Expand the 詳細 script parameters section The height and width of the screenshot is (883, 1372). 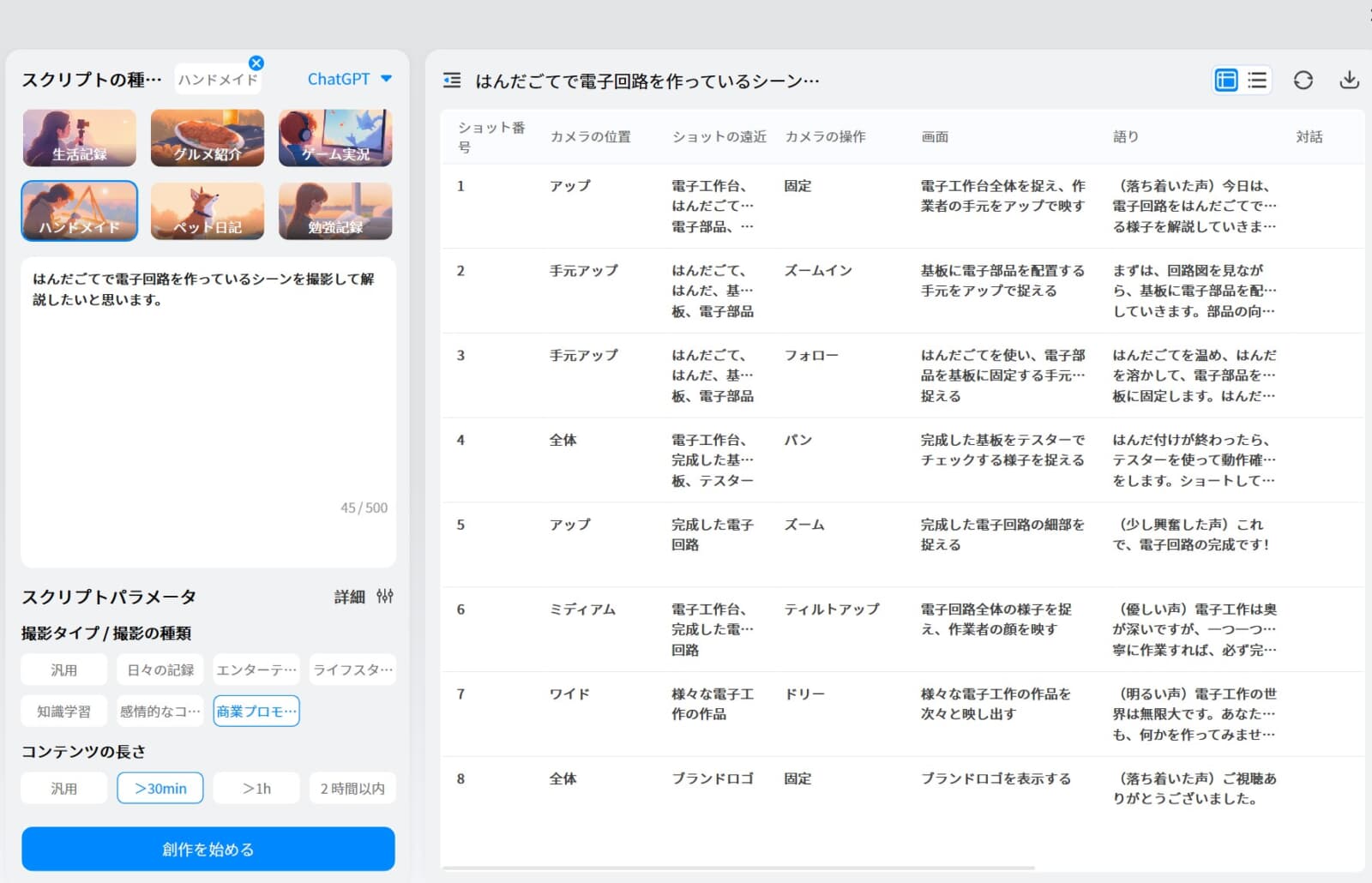pos(349,597)
